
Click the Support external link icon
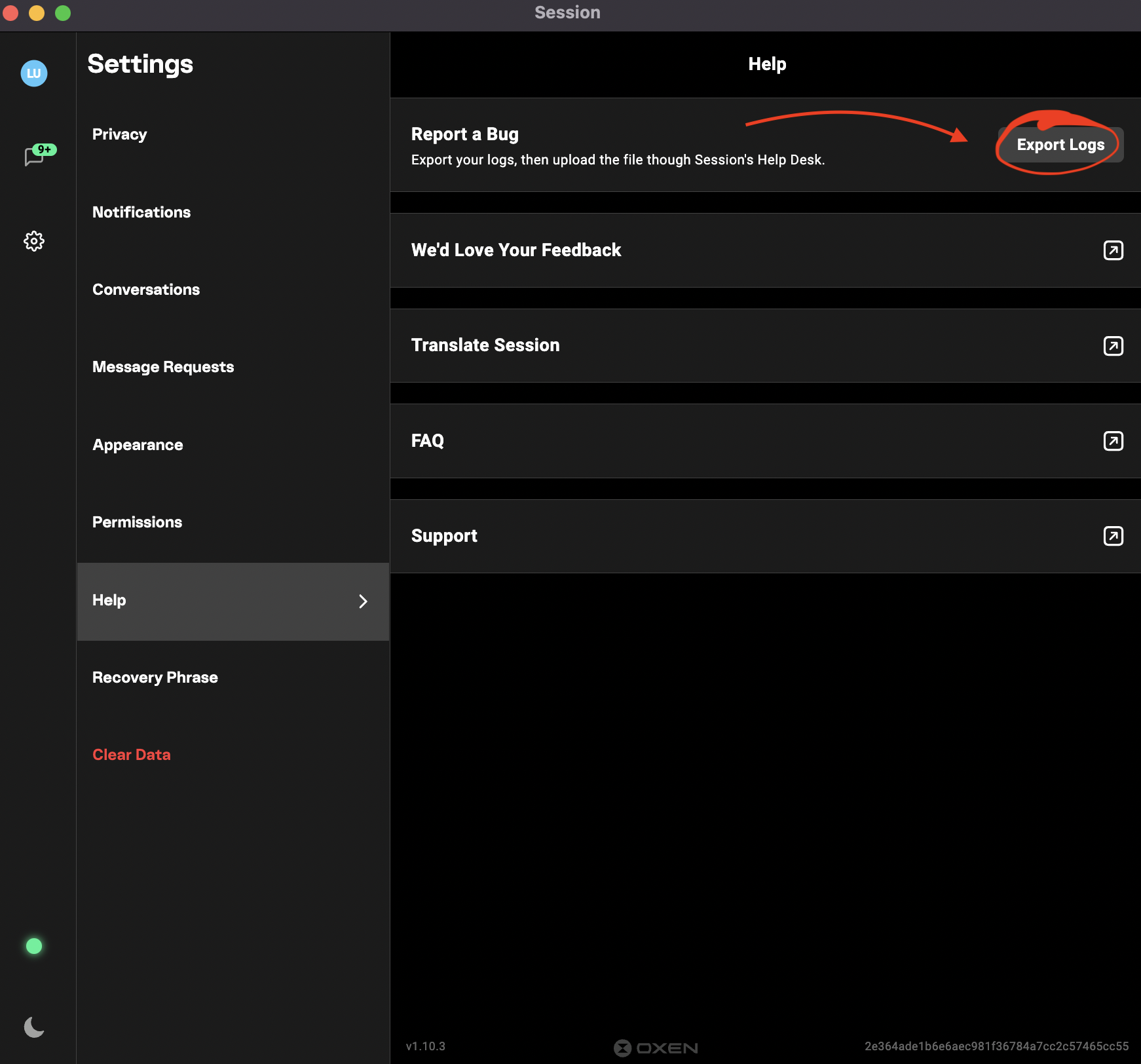[1113, 536]
